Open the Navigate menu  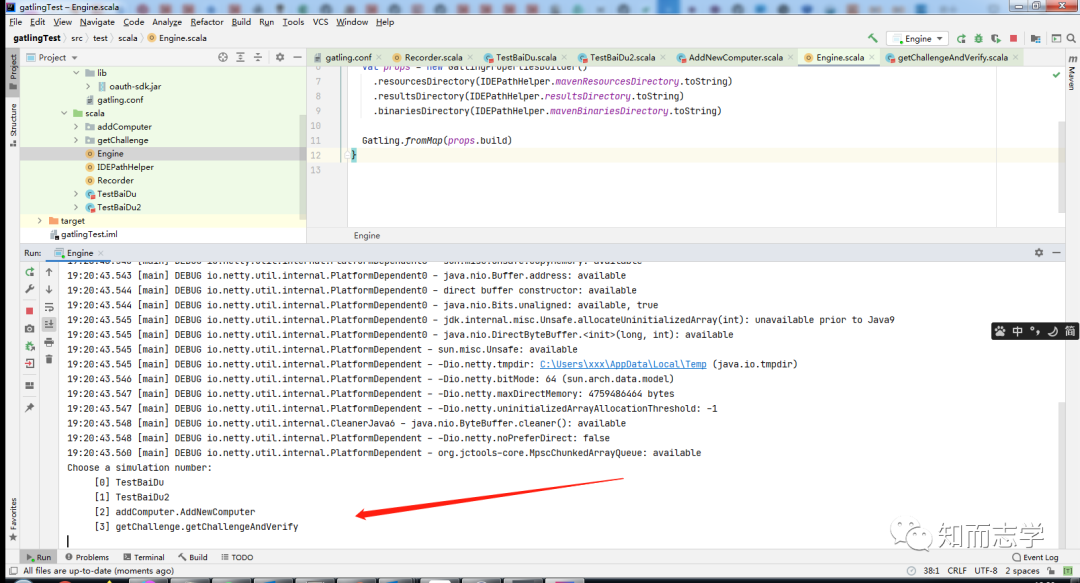tap(97, 22)
